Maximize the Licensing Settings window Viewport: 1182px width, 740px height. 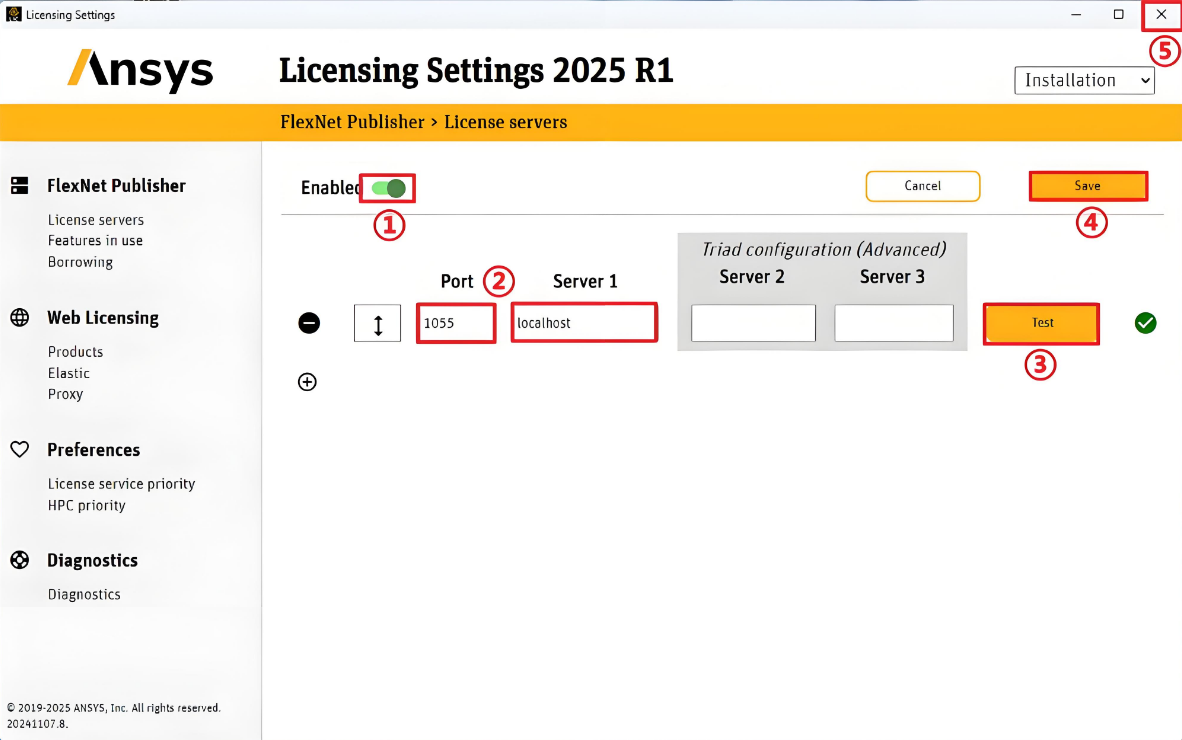pyautogui.click(x=1119, y=14)
